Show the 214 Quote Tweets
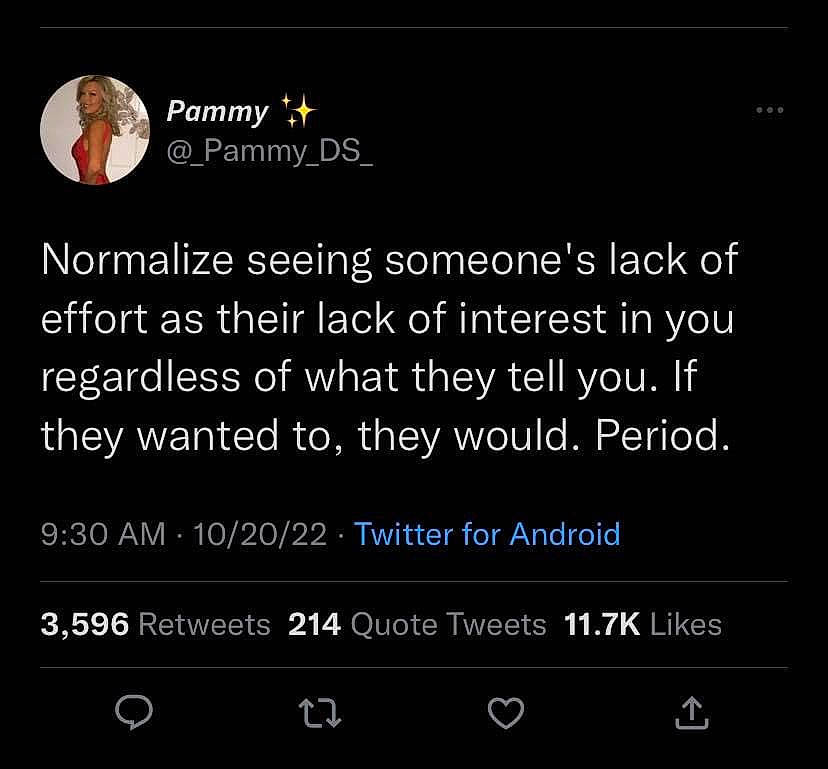The width and height of the screenshot is (828, 769). [417, 625]
